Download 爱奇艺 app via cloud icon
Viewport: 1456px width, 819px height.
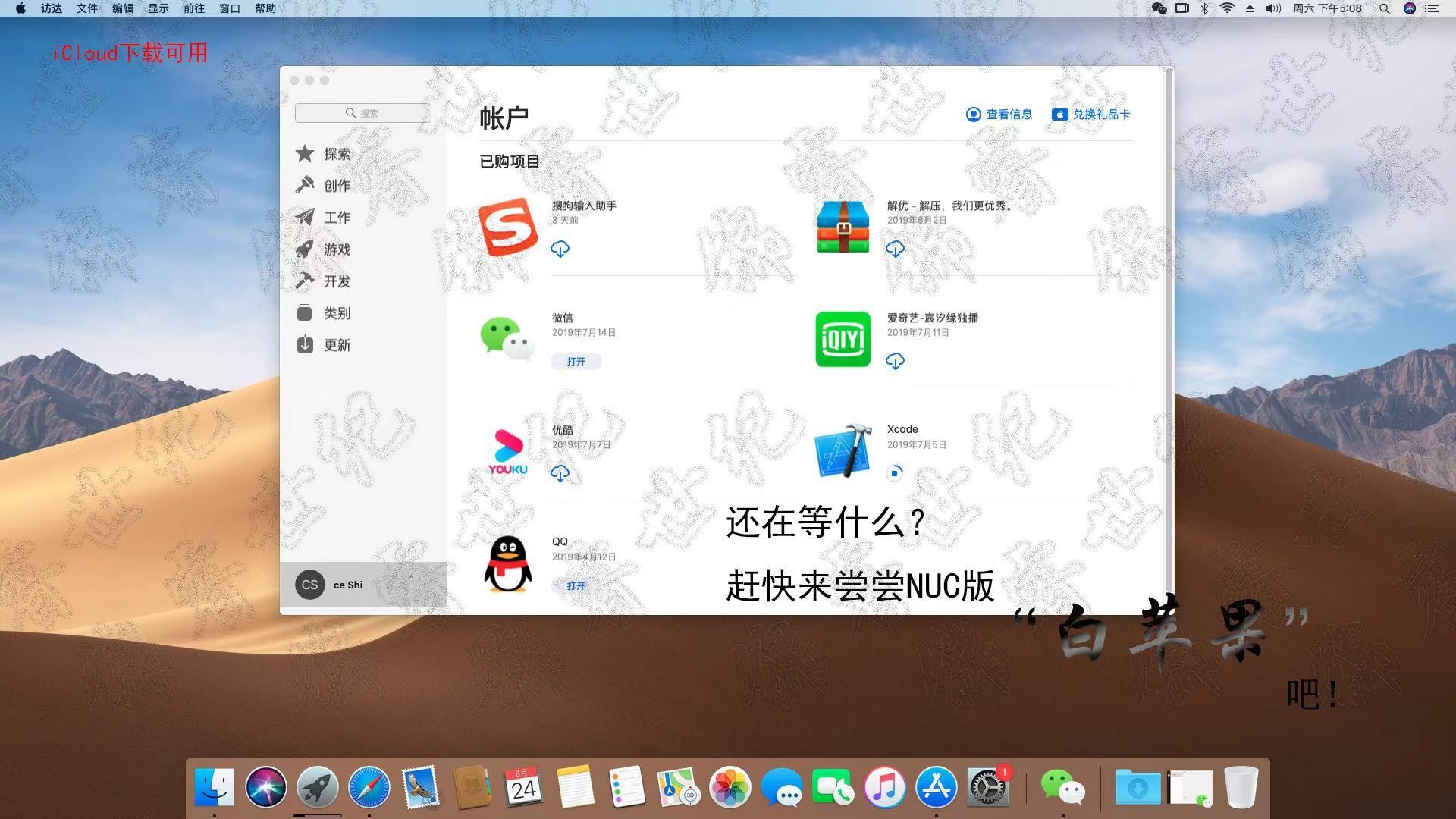(x=895, y=361)
